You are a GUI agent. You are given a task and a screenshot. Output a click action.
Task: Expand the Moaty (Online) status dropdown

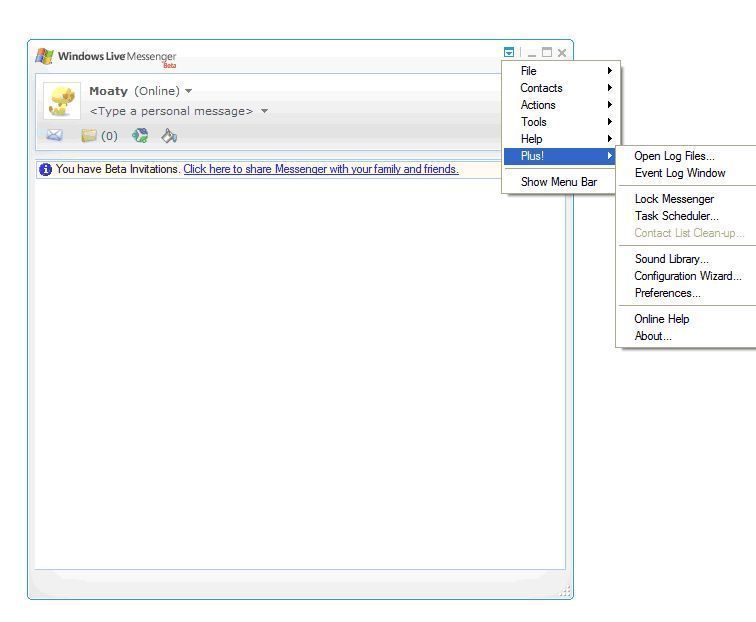189,92
